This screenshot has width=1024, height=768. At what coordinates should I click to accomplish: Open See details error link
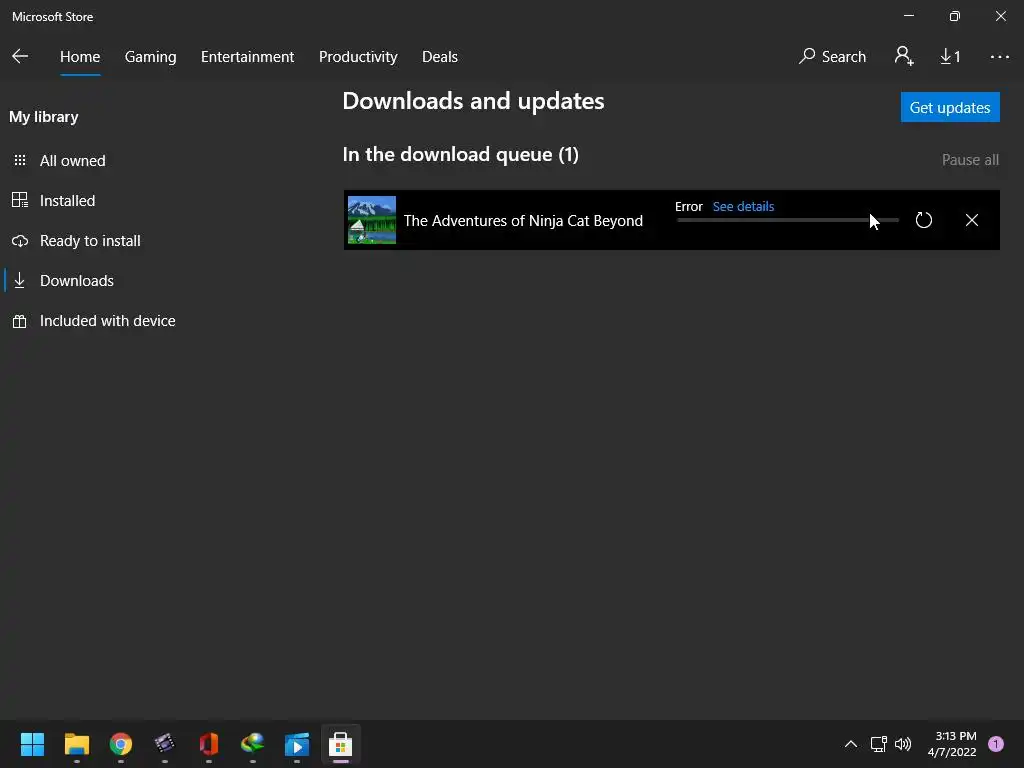(743, 206)
